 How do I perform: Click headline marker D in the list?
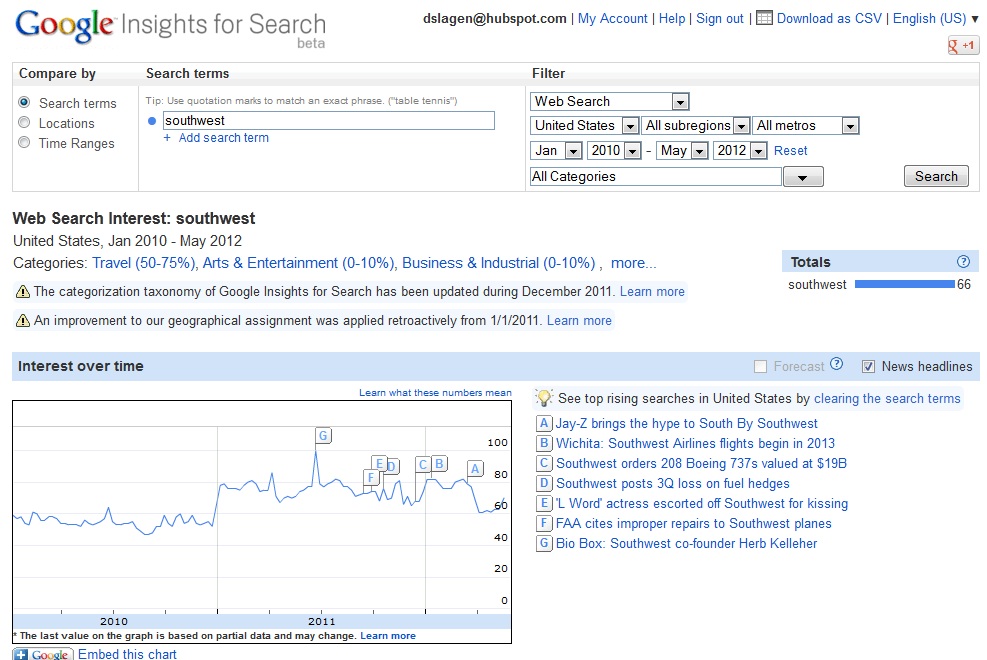tap(544, 484)
